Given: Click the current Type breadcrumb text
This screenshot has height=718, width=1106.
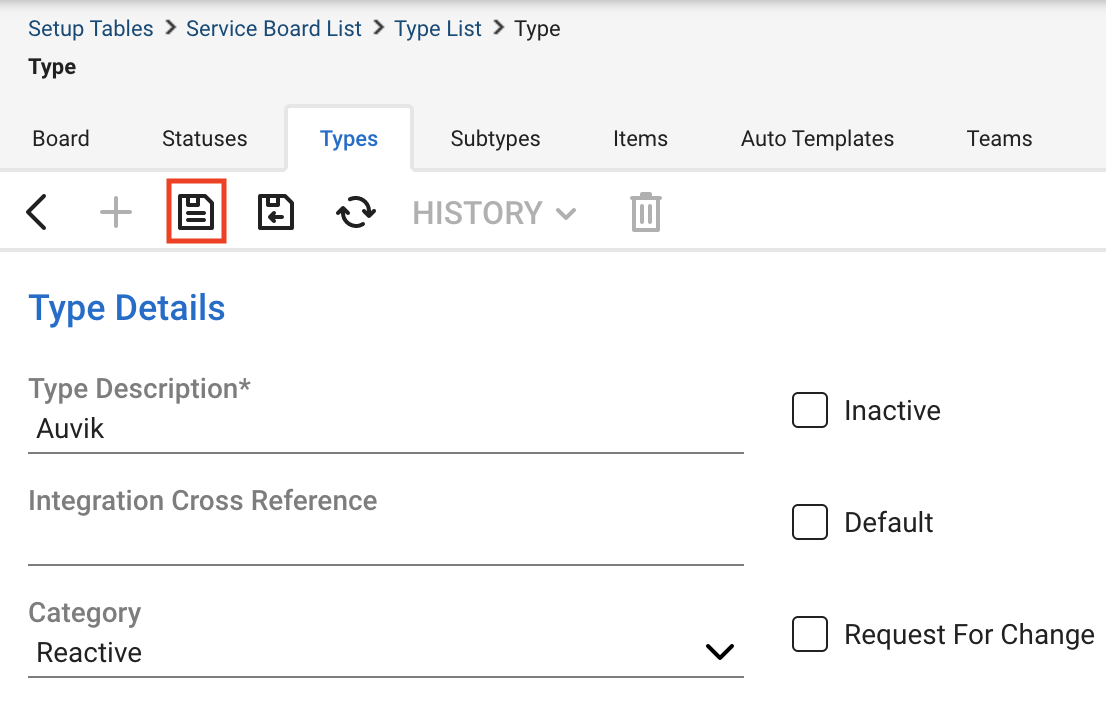Looking at the screenshot, I should (x=537, y=29).
